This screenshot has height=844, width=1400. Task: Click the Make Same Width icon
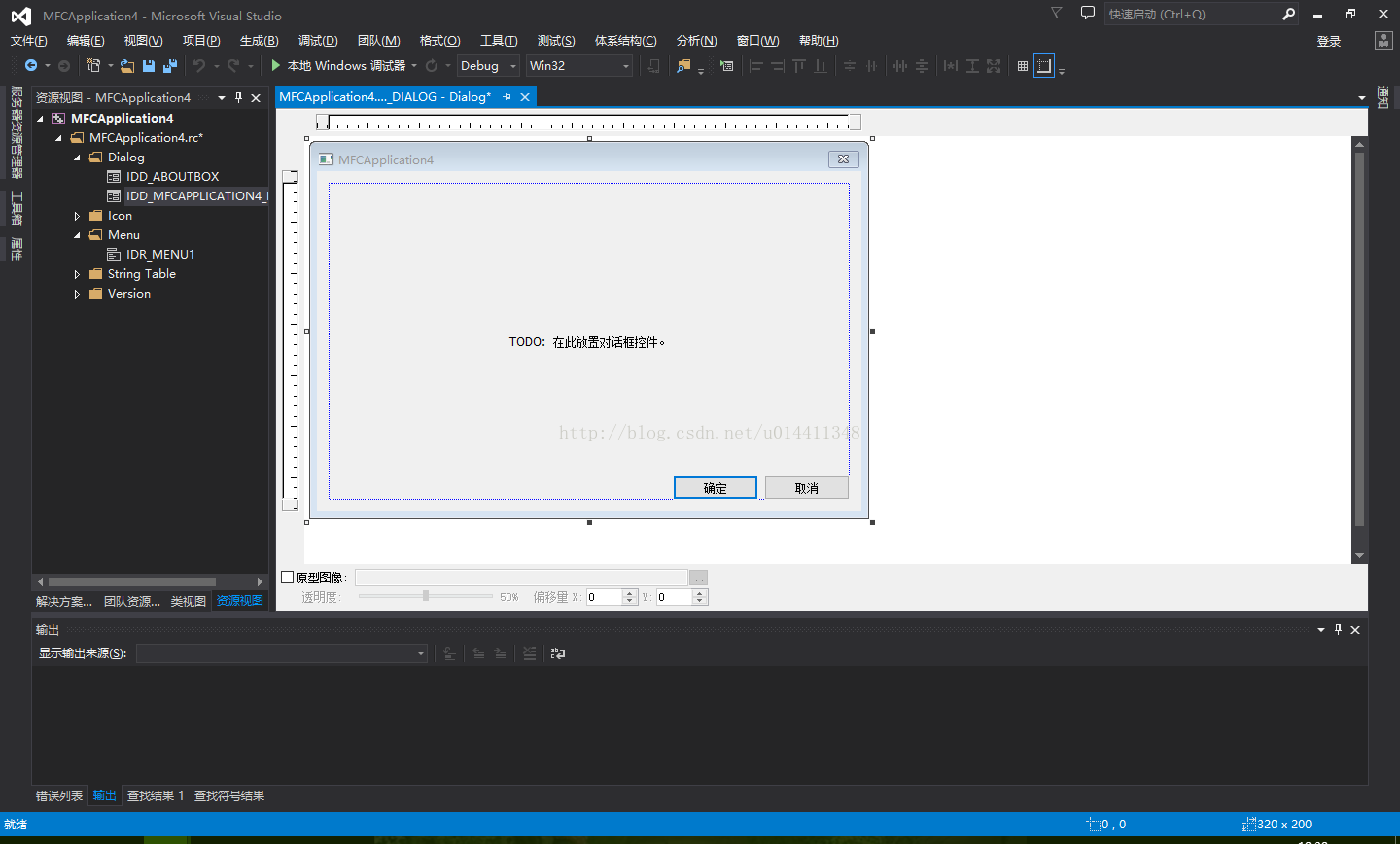[x=951, y=65]
